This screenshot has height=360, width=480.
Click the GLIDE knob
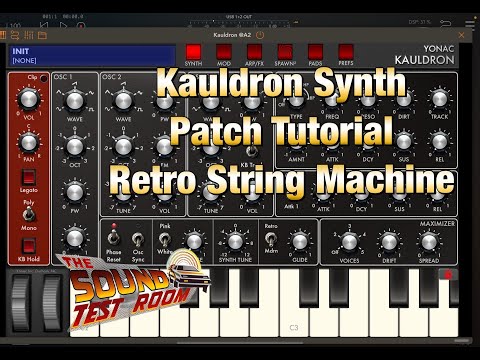(299, 241)
